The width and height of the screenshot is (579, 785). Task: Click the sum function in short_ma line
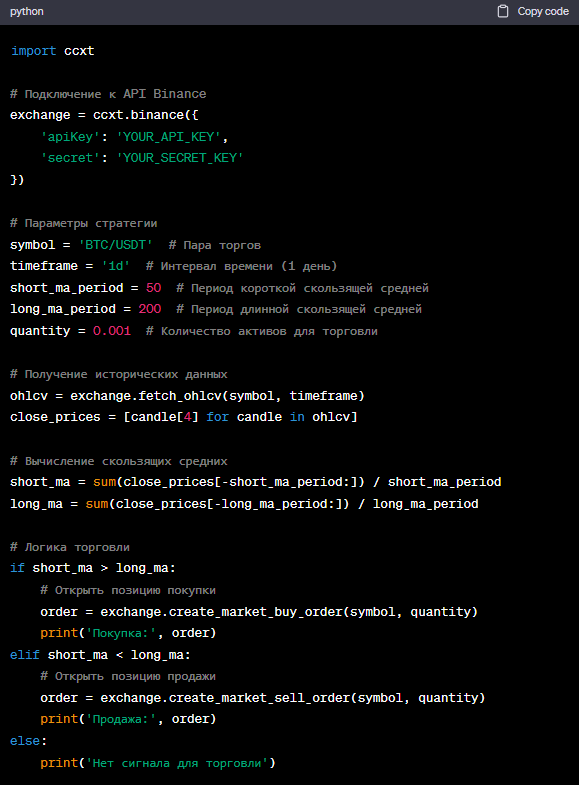point(105,482)
